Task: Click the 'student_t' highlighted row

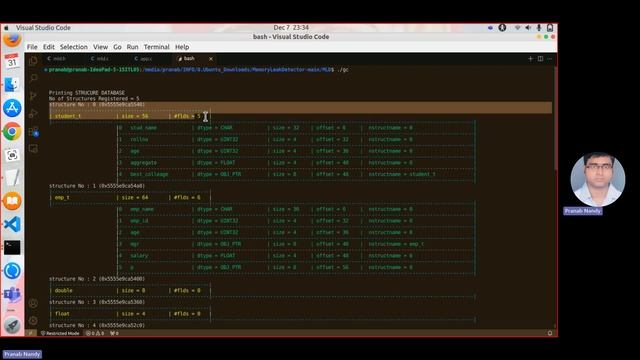Action: point(130,116)
